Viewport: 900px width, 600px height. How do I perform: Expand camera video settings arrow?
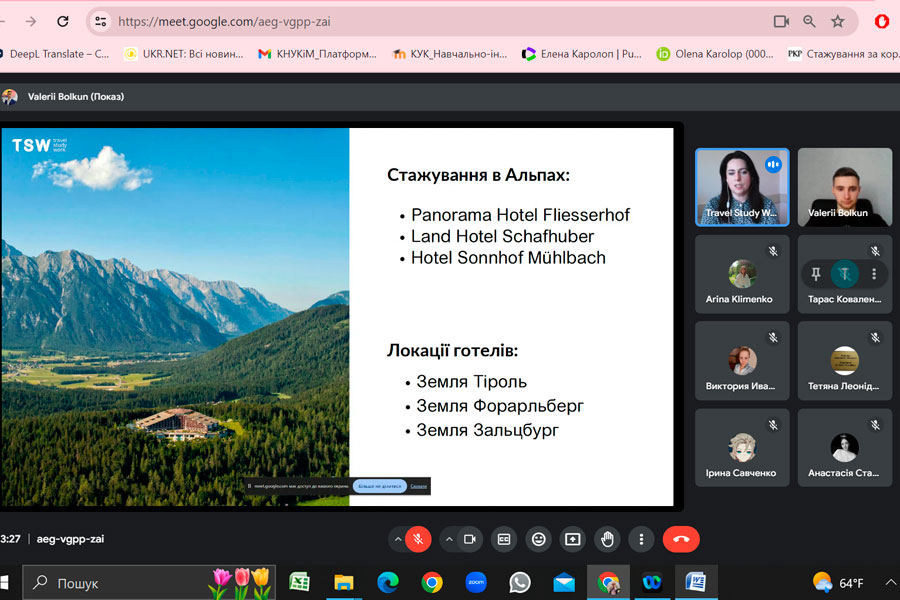[x=448, y=539]
